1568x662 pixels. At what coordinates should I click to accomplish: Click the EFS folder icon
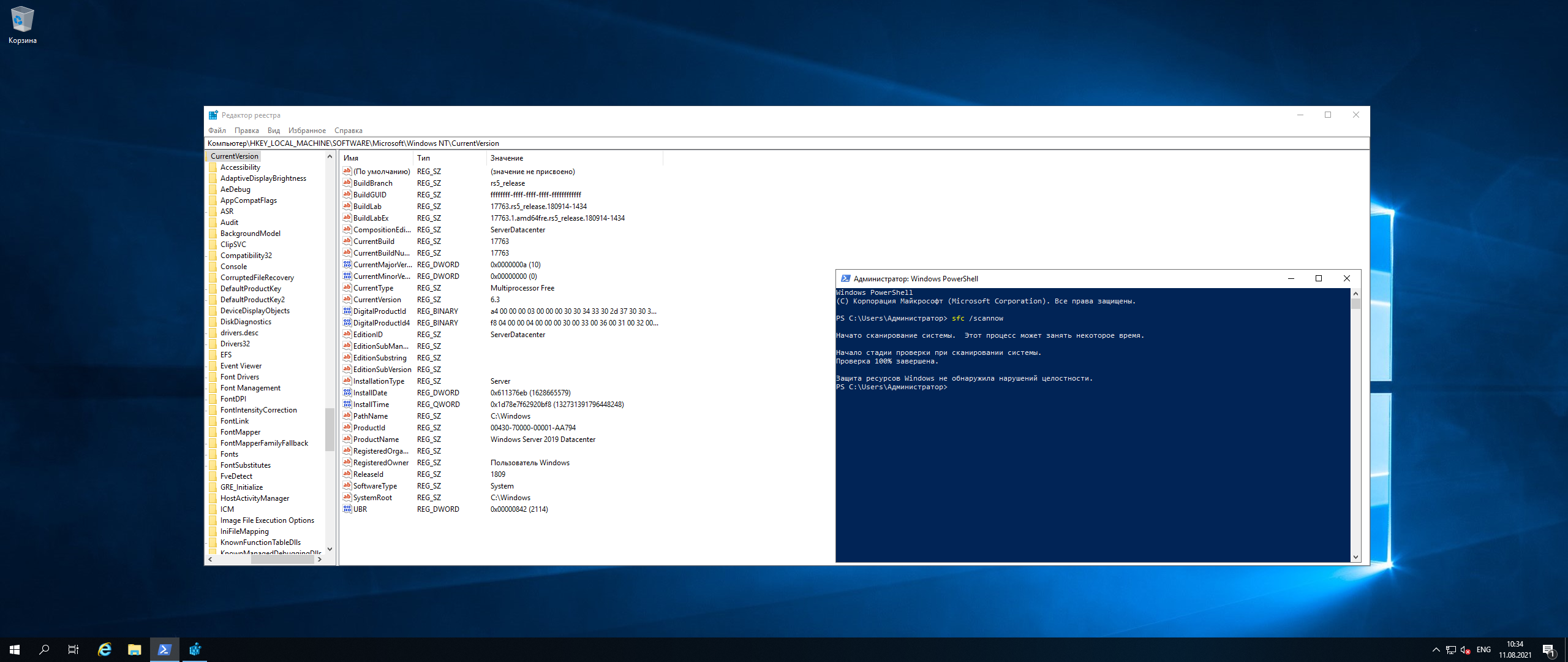click(x=213, y=355)
